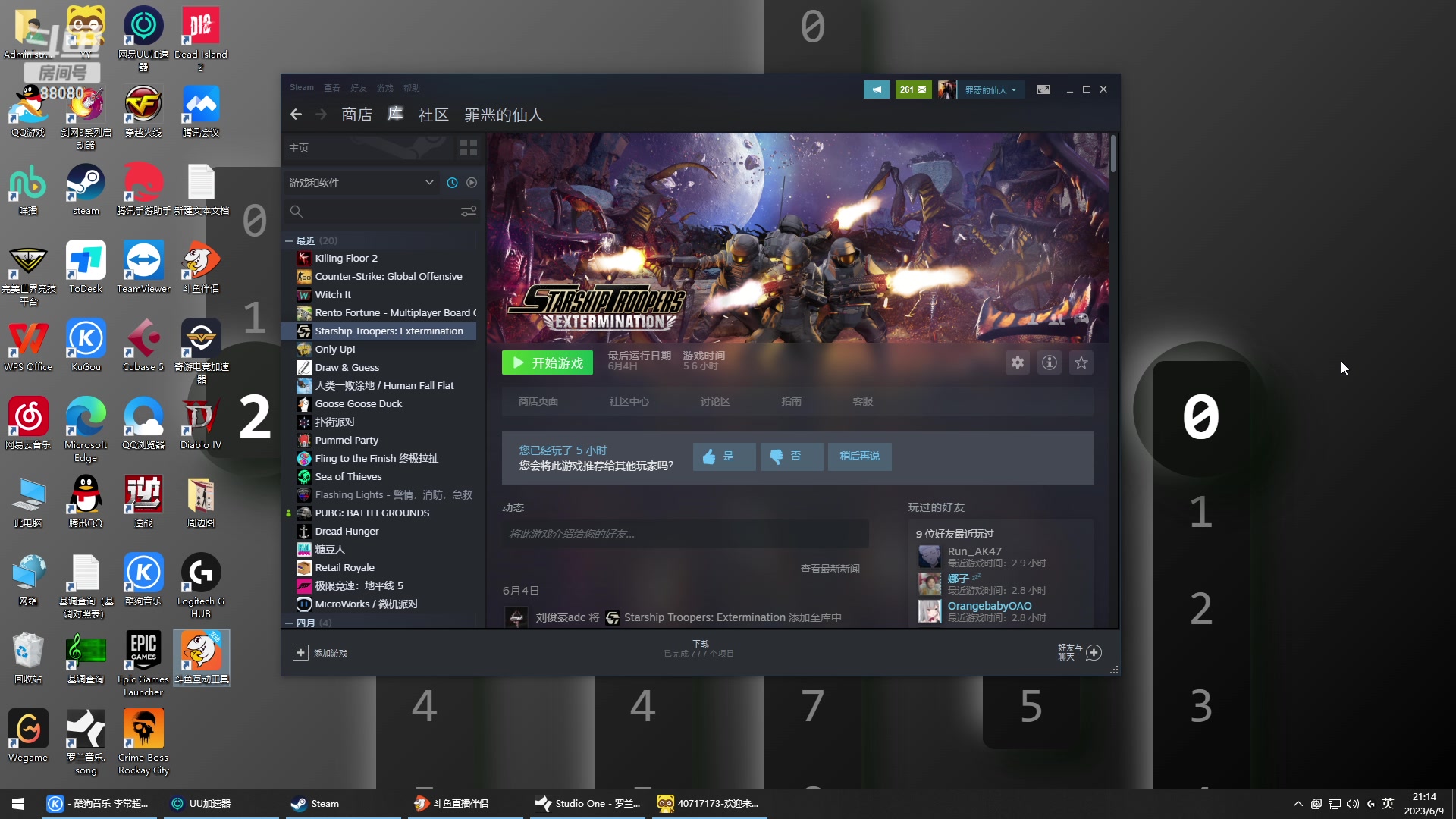Add game to favorites with star icon

(x=1081, y=363)
